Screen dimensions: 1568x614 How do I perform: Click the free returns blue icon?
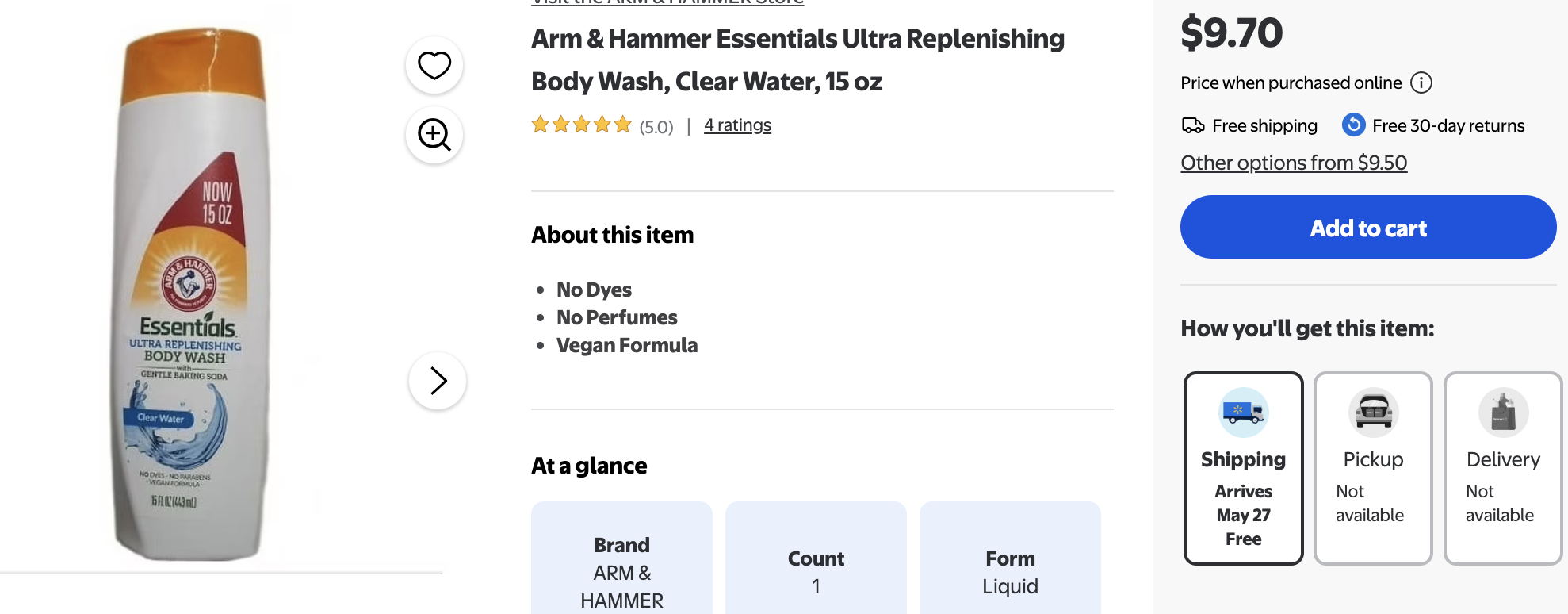point(1354,125)
